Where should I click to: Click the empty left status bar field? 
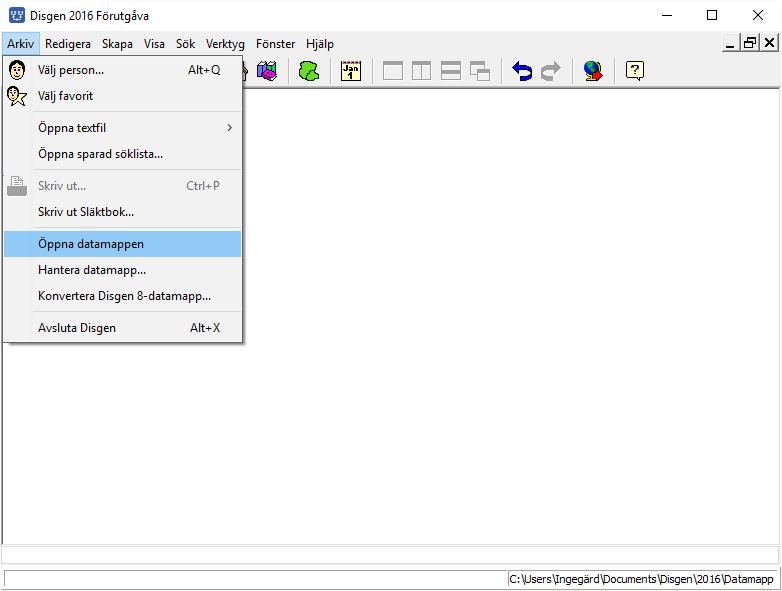[x=255, y=579]
